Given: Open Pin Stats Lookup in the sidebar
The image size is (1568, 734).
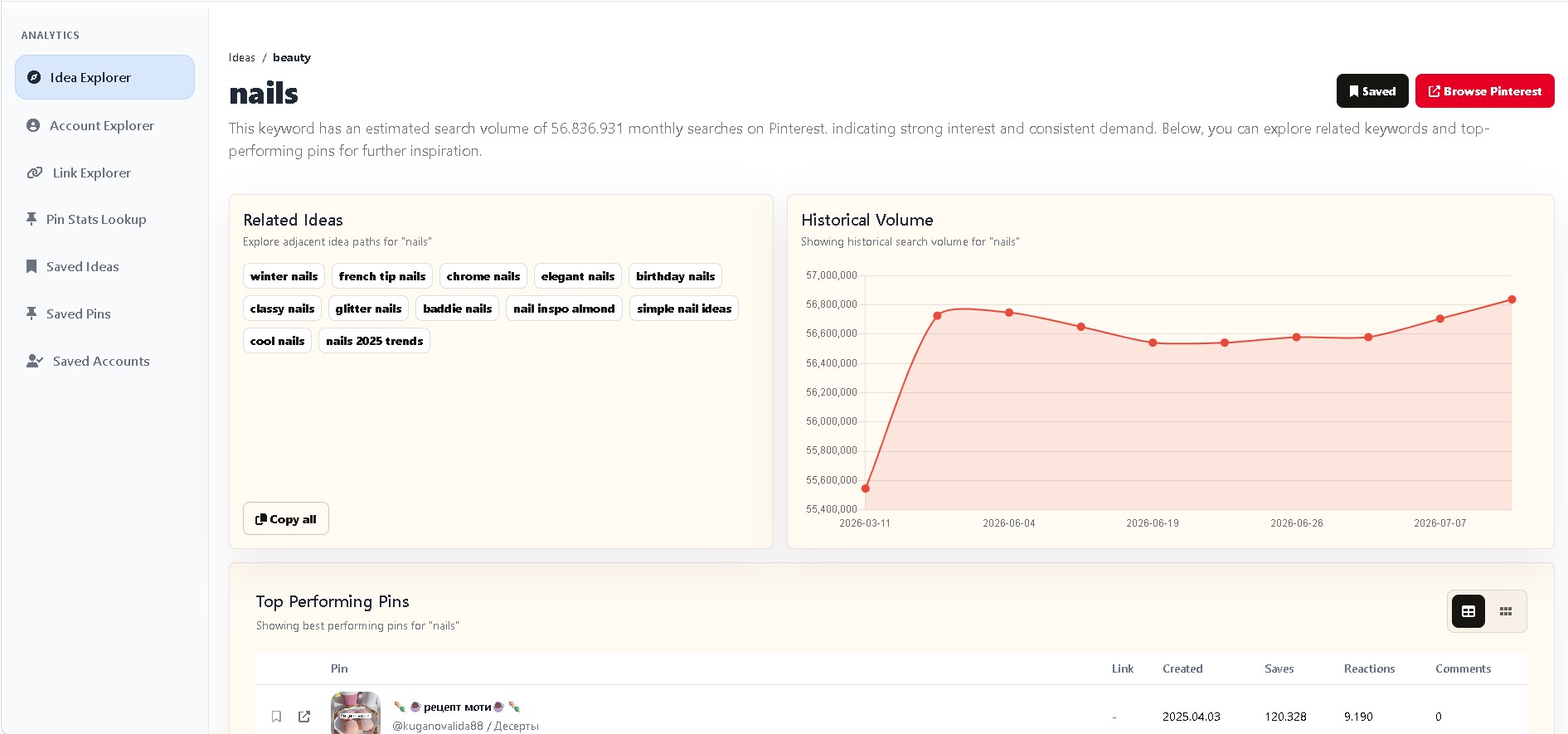Looking at the screenshot, I should (104, 219).
